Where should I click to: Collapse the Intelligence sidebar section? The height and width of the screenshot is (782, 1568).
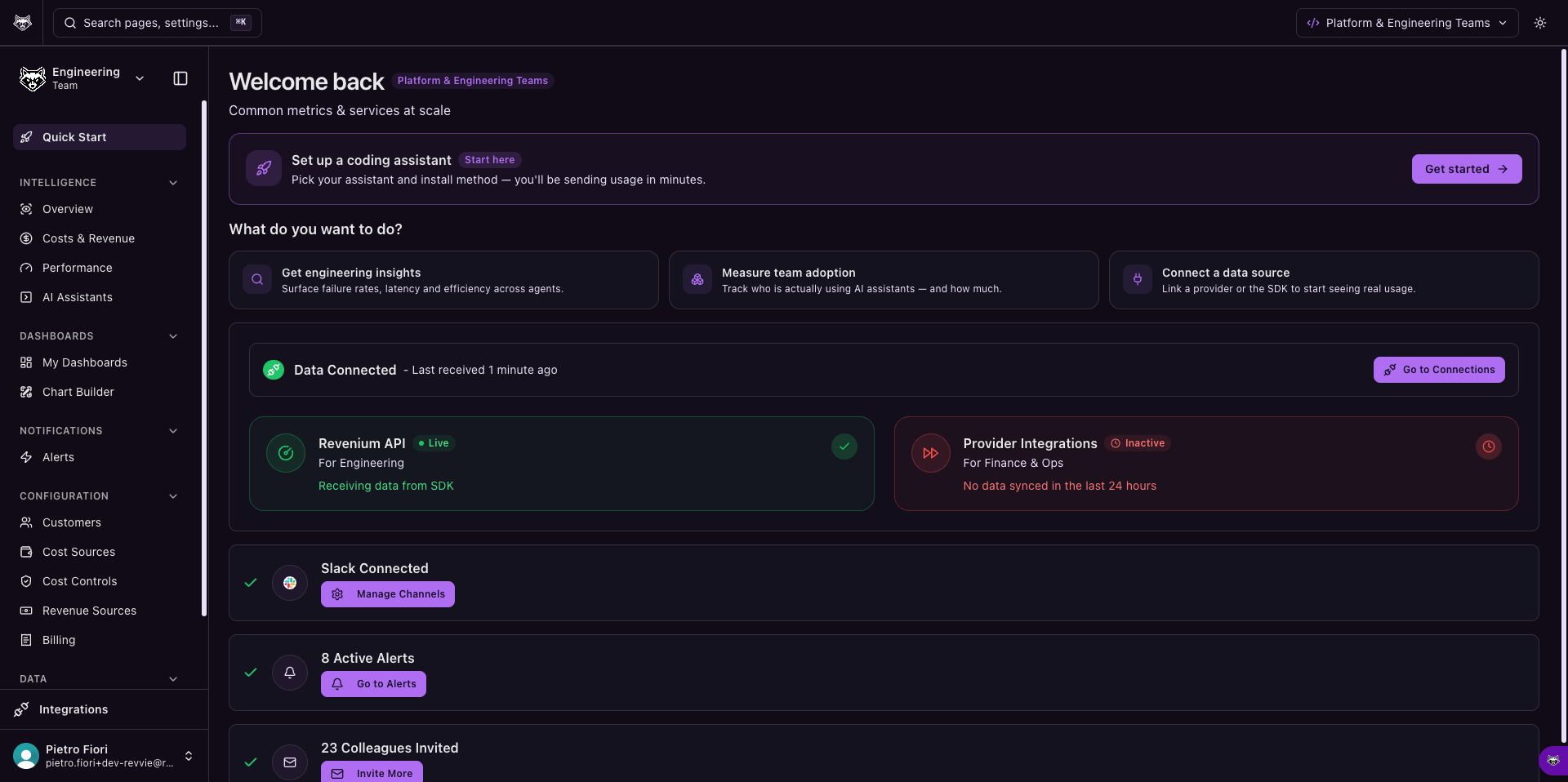(173, 183)
